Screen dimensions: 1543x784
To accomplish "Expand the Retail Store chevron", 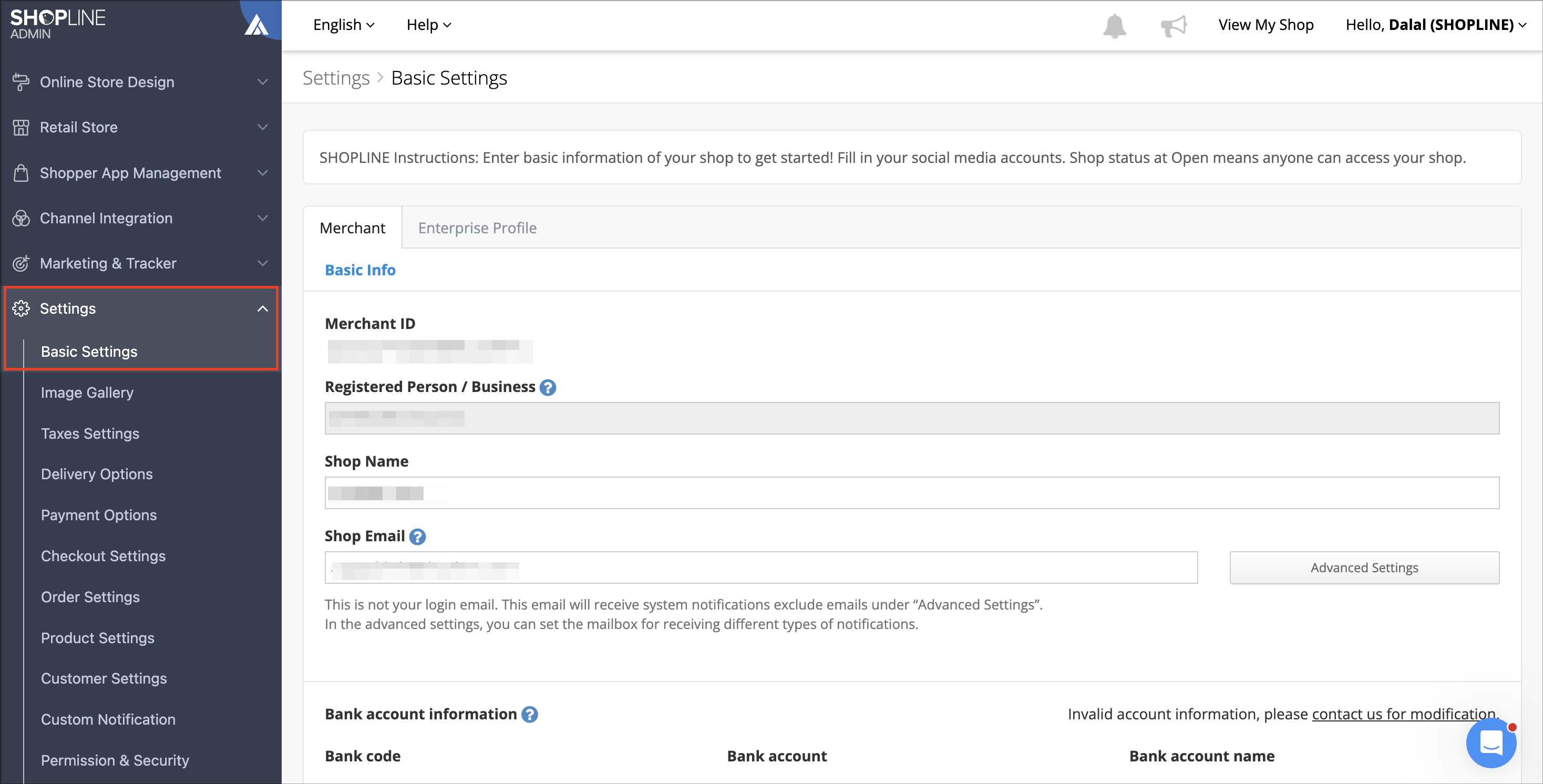I will click(262, 127).
